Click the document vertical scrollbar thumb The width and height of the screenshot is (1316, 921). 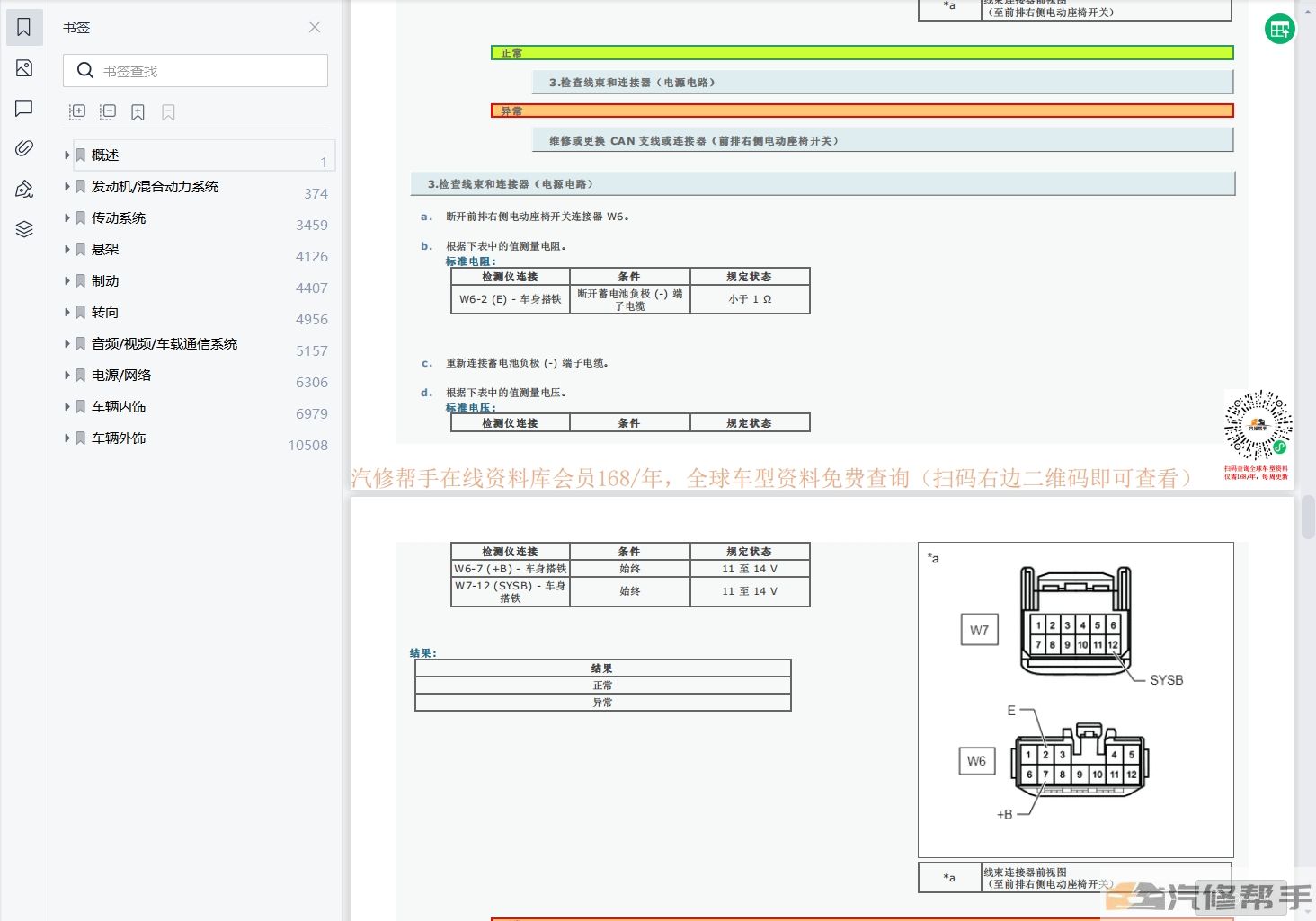1308,517
